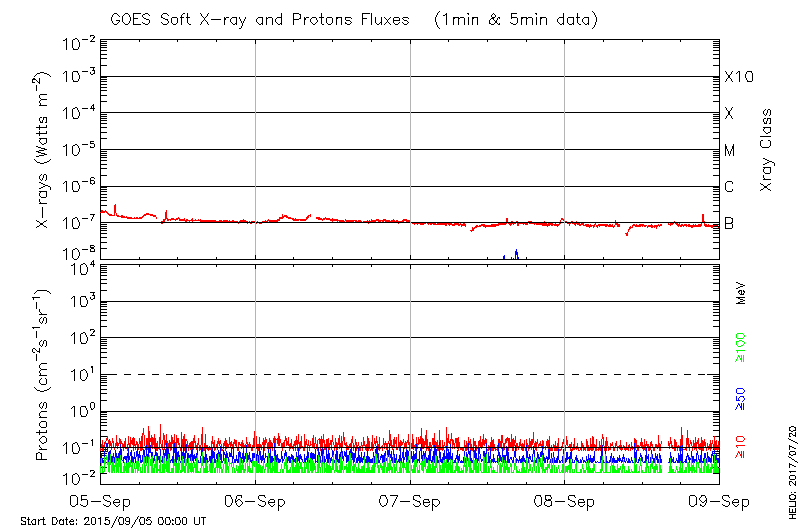Click the MeV label beside the proton panel
The height and width of the screenshot is (530, 800).
point(741,293)
